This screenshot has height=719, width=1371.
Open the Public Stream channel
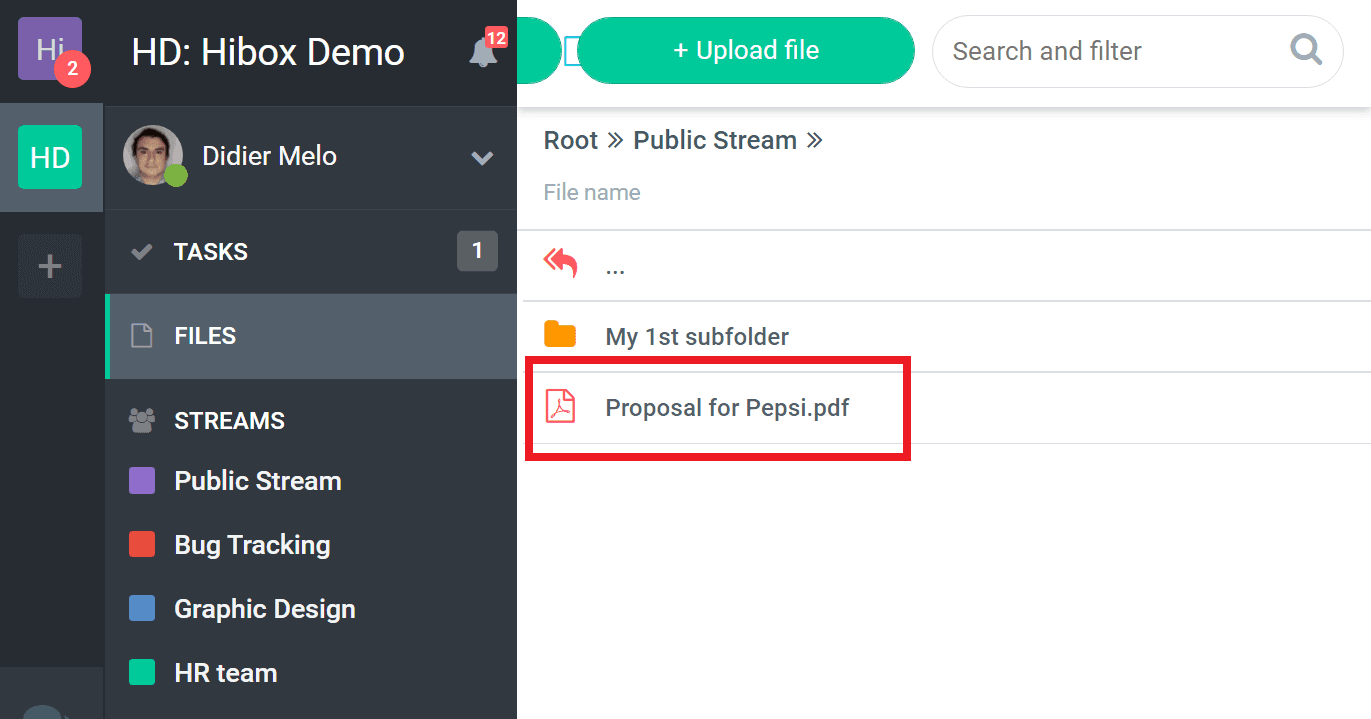tap(257, 481)
